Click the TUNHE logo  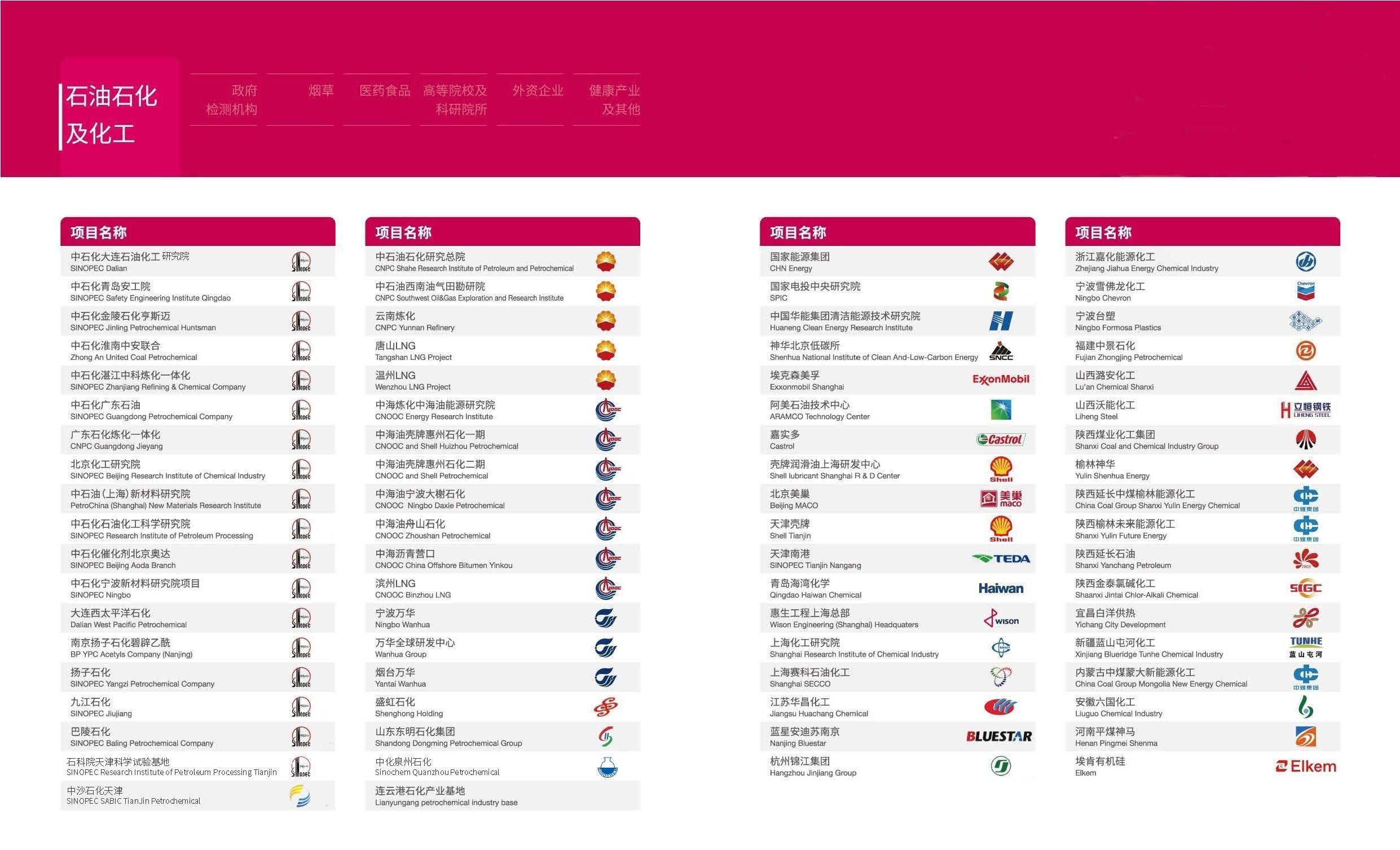1306,647
